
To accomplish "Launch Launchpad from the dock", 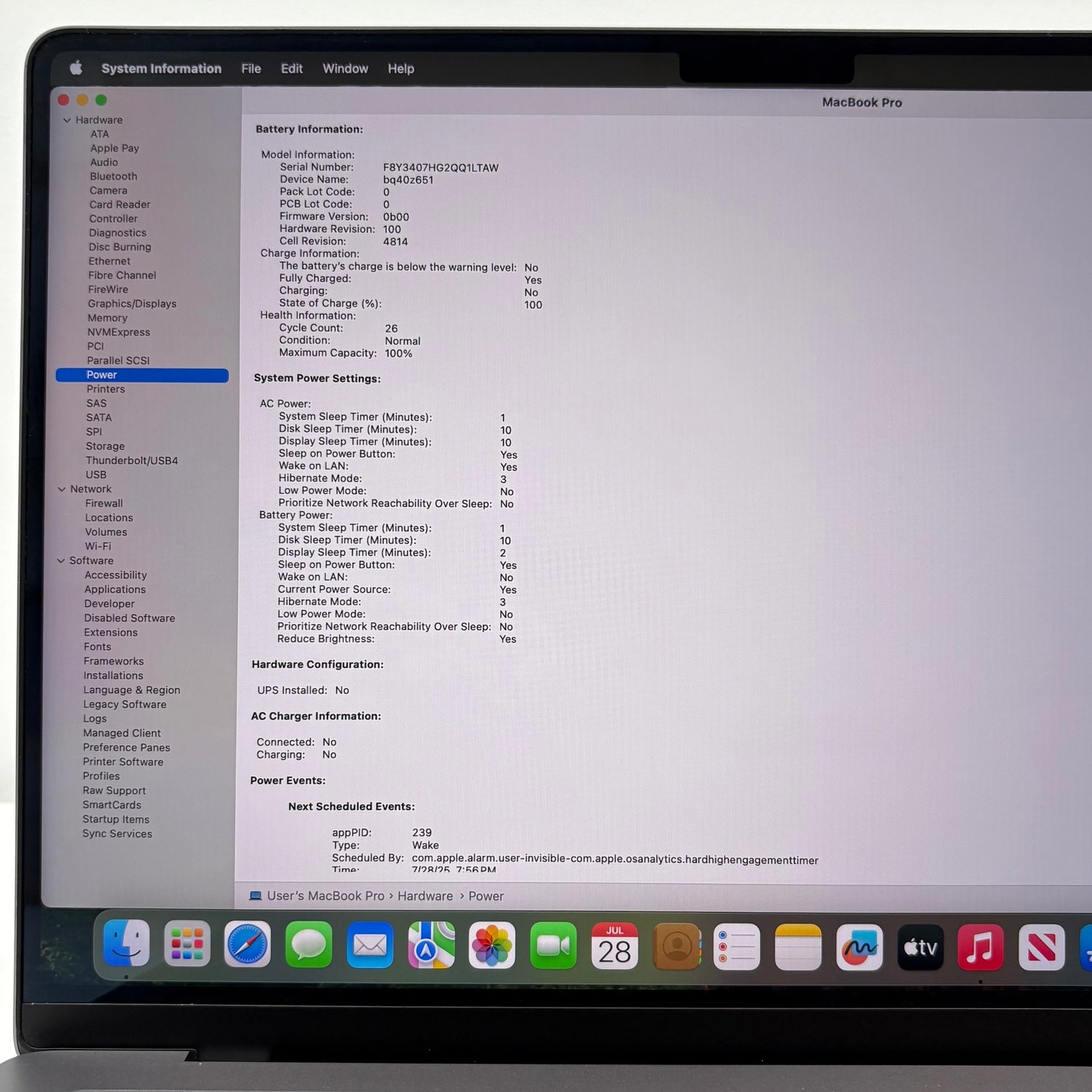I will 187,944.
